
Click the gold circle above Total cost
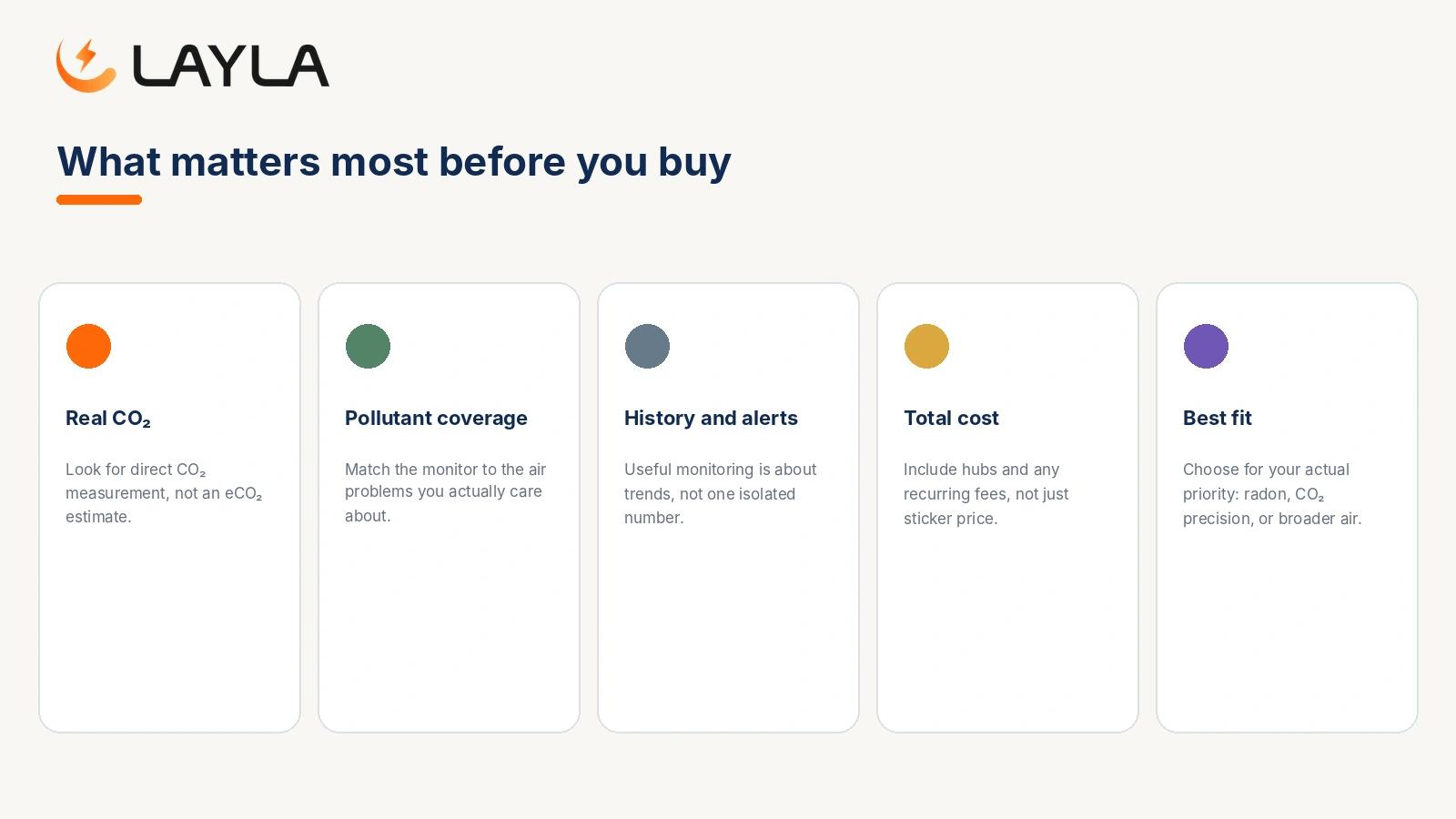[926, 346]
